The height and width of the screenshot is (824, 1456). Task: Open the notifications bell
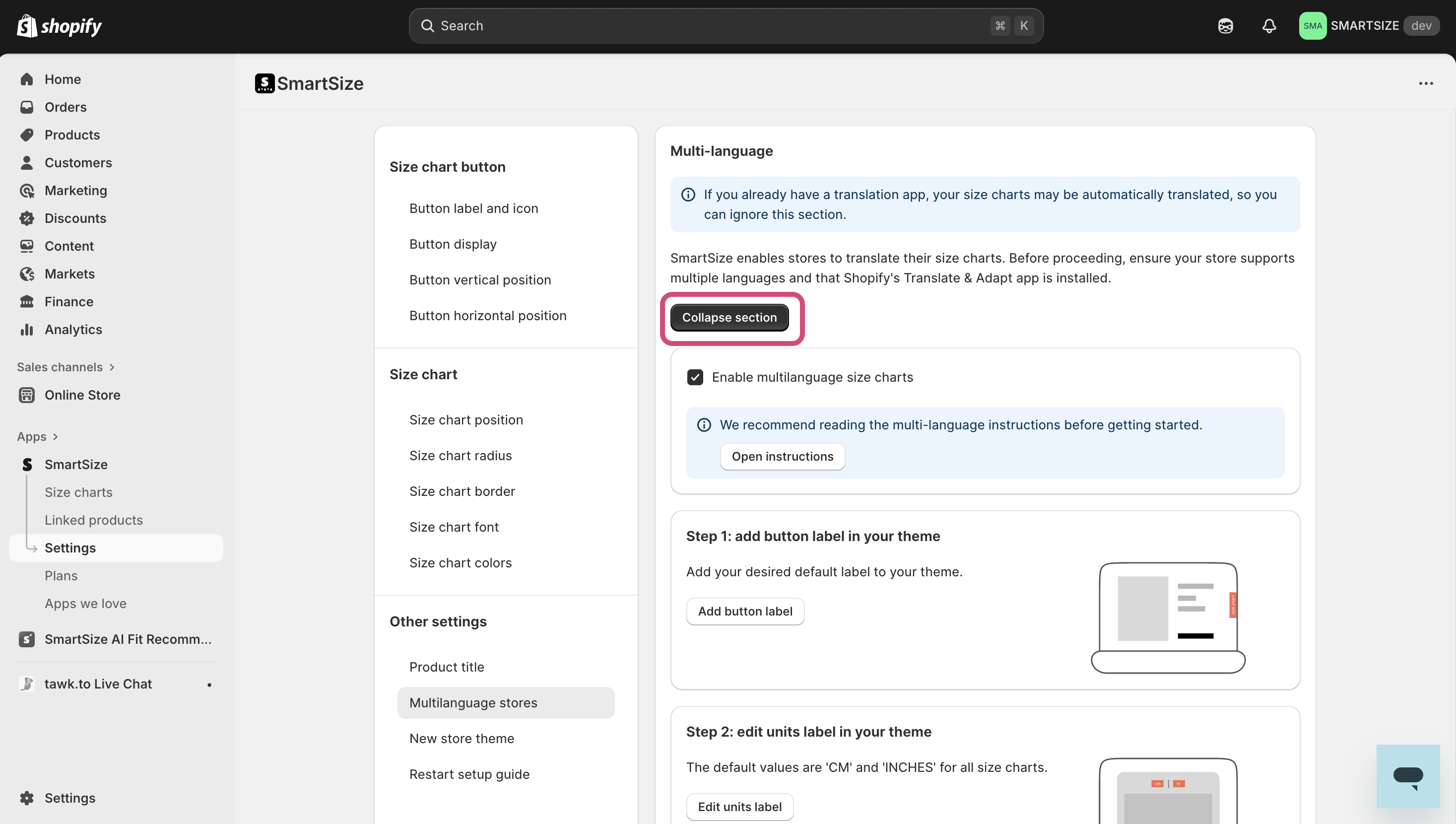click(x=1269, y=26)
